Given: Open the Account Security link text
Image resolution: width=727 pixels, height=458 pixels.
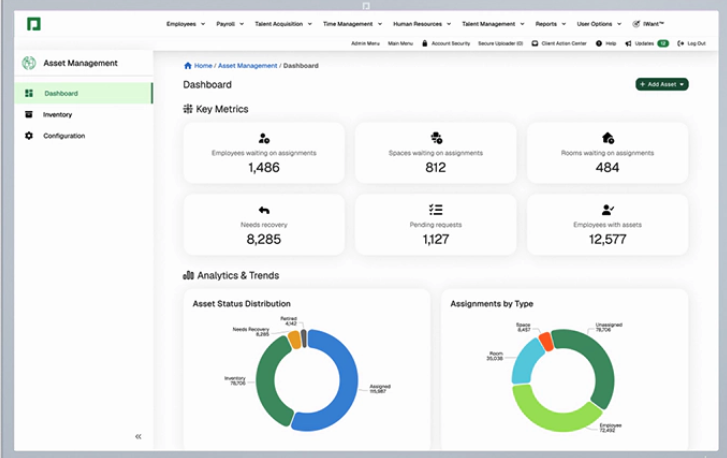Looking at the screenshot, I should (x=451, y=43).
